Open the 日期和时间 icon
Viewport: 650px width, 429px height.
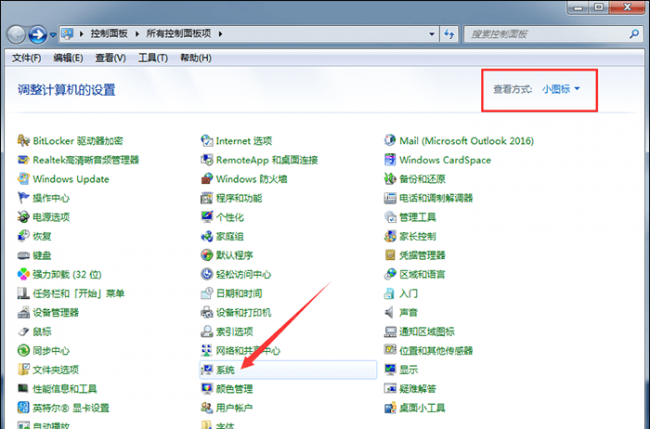point(206,293)
